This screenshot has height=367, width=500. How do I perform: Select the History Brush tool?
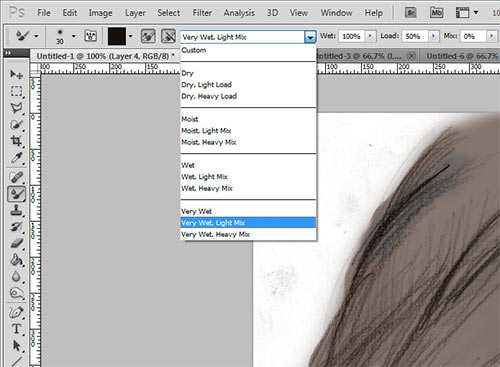[x=16, y=227]
